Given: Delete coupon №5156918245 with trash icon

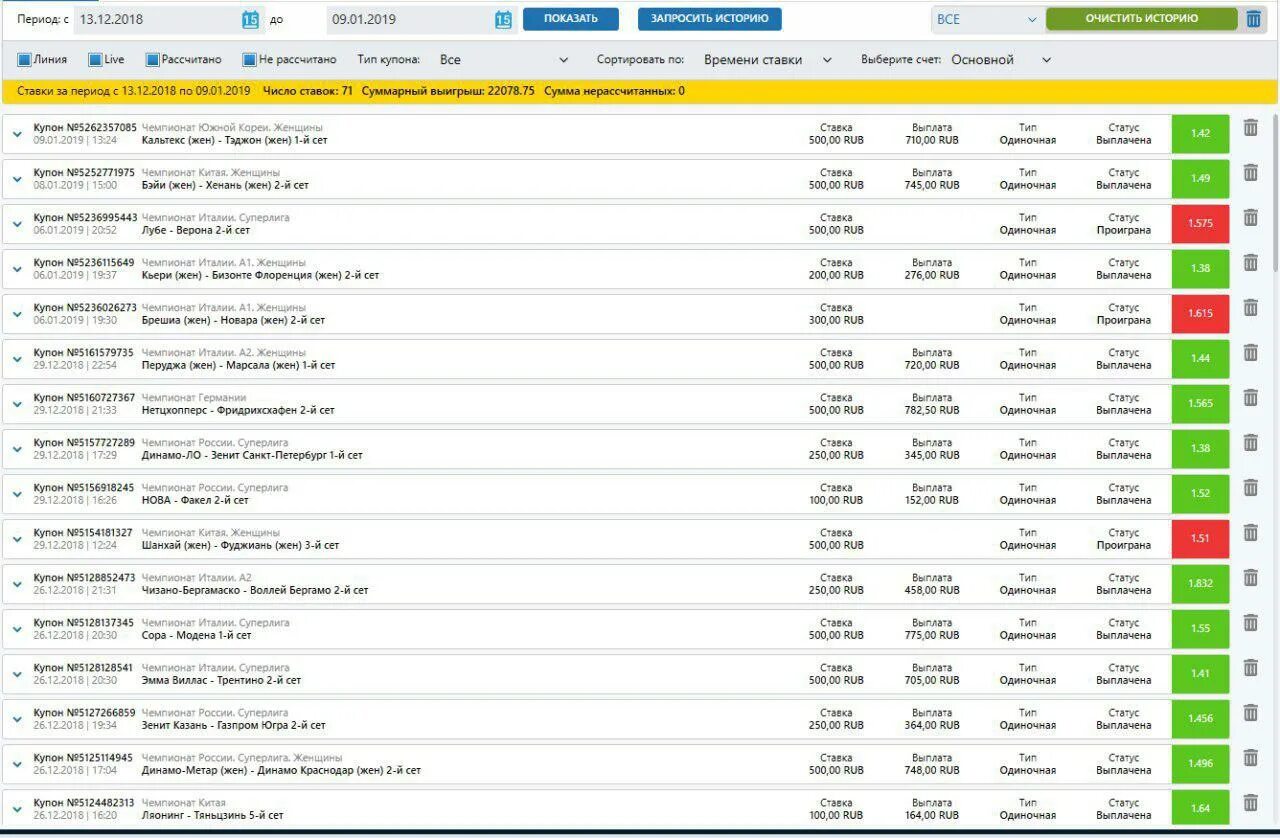Looking at the screenshot, I should (x=1251, y=488).
